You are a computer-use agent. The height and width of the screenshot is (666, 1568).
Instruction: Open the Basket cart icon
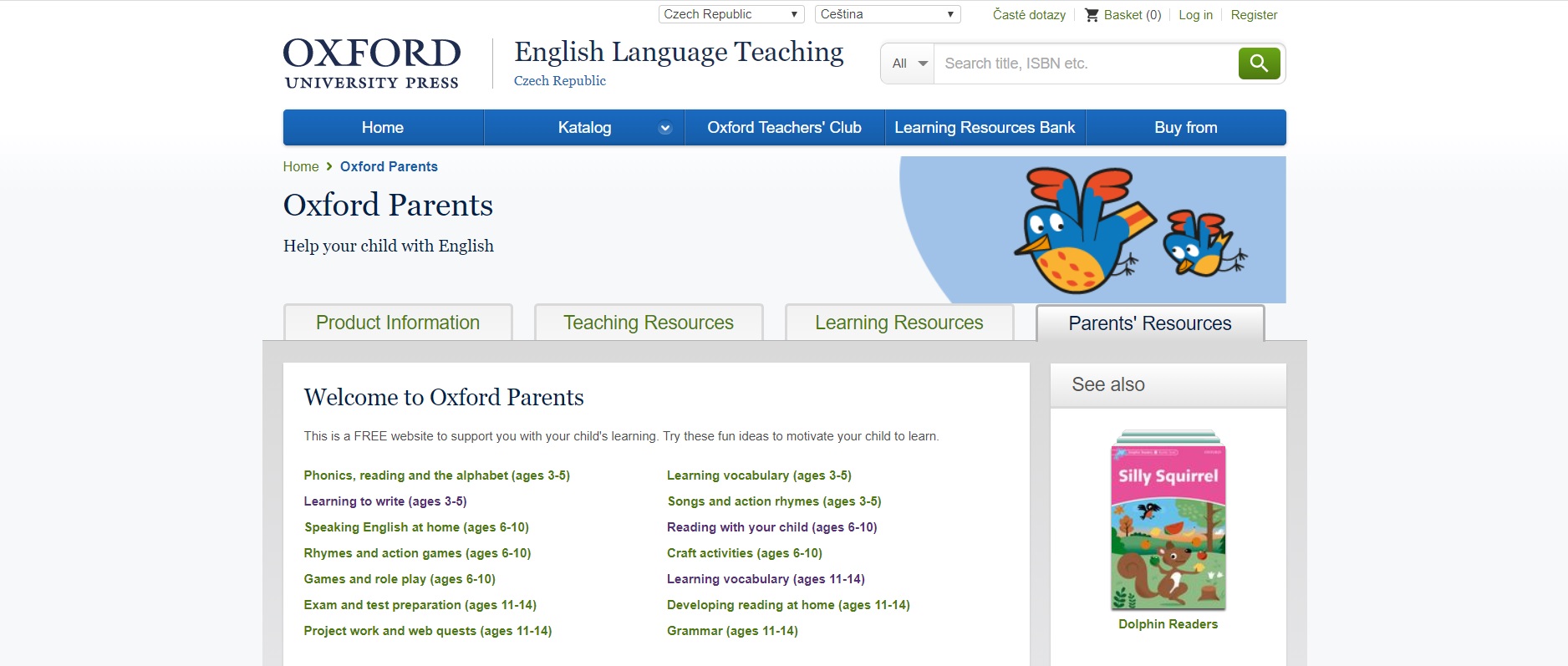click(x=1092, y=14)
